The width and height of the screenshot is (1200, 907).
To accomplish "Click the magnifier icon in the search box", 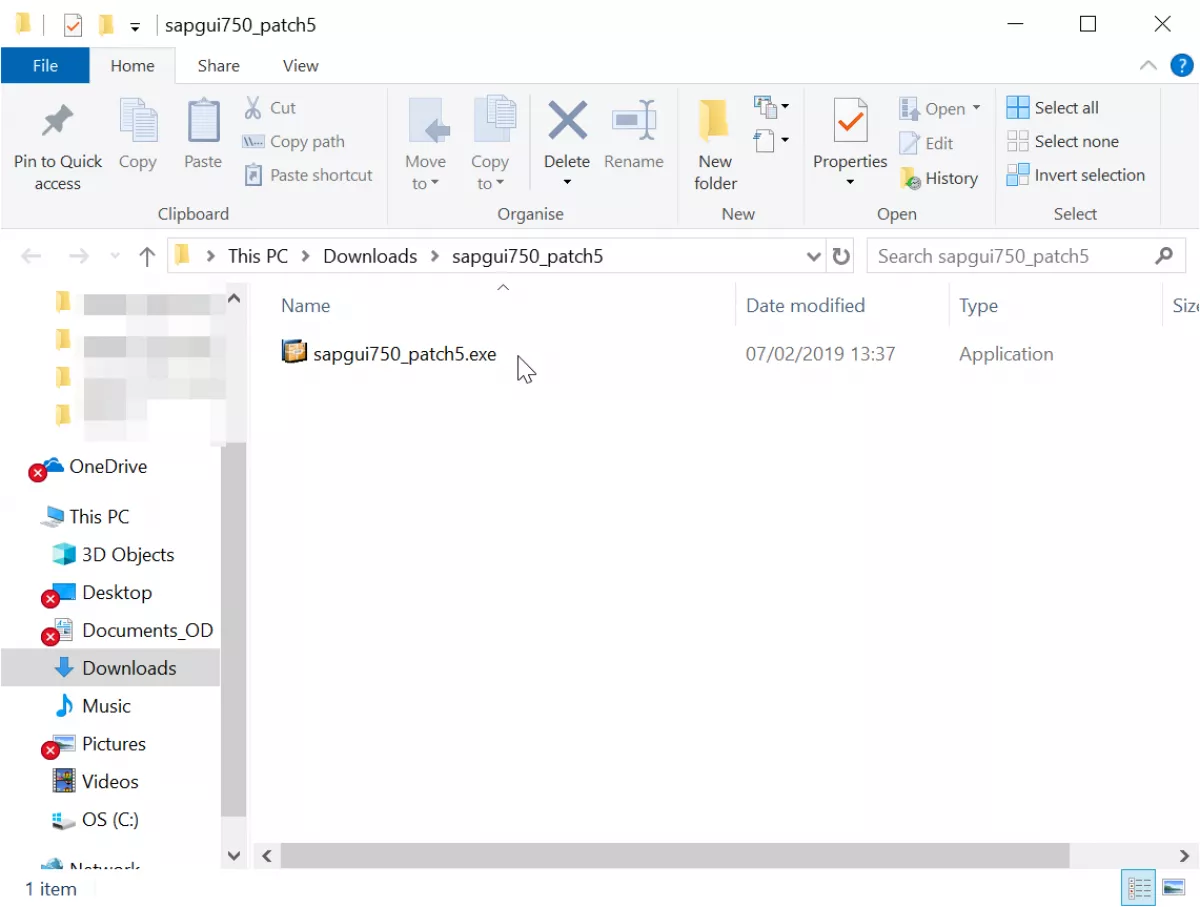I will [x=1164, y=256].
